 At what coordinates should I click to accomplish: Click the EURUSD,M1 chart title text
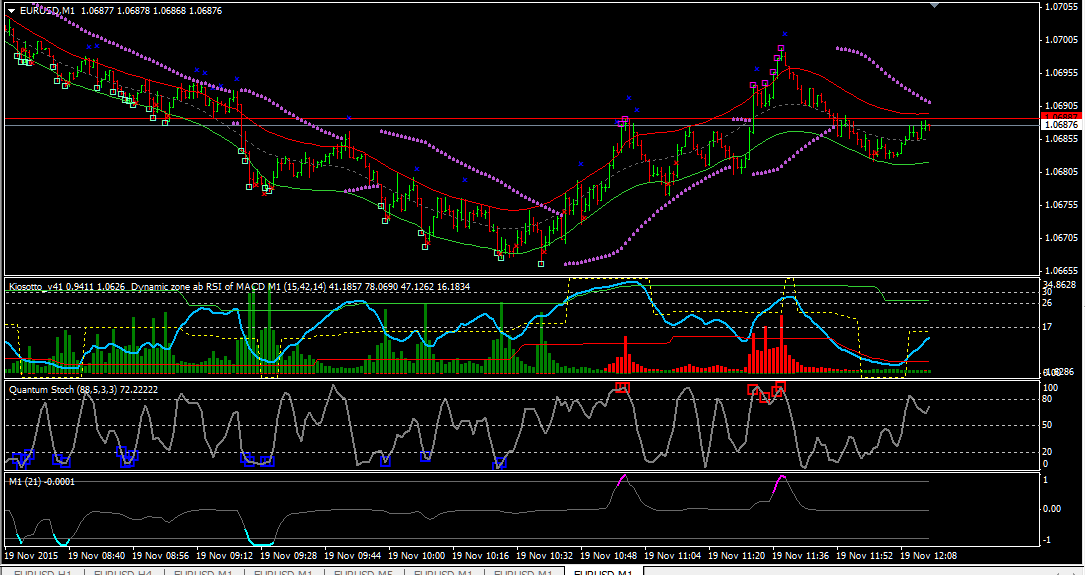tap(48, 11)
